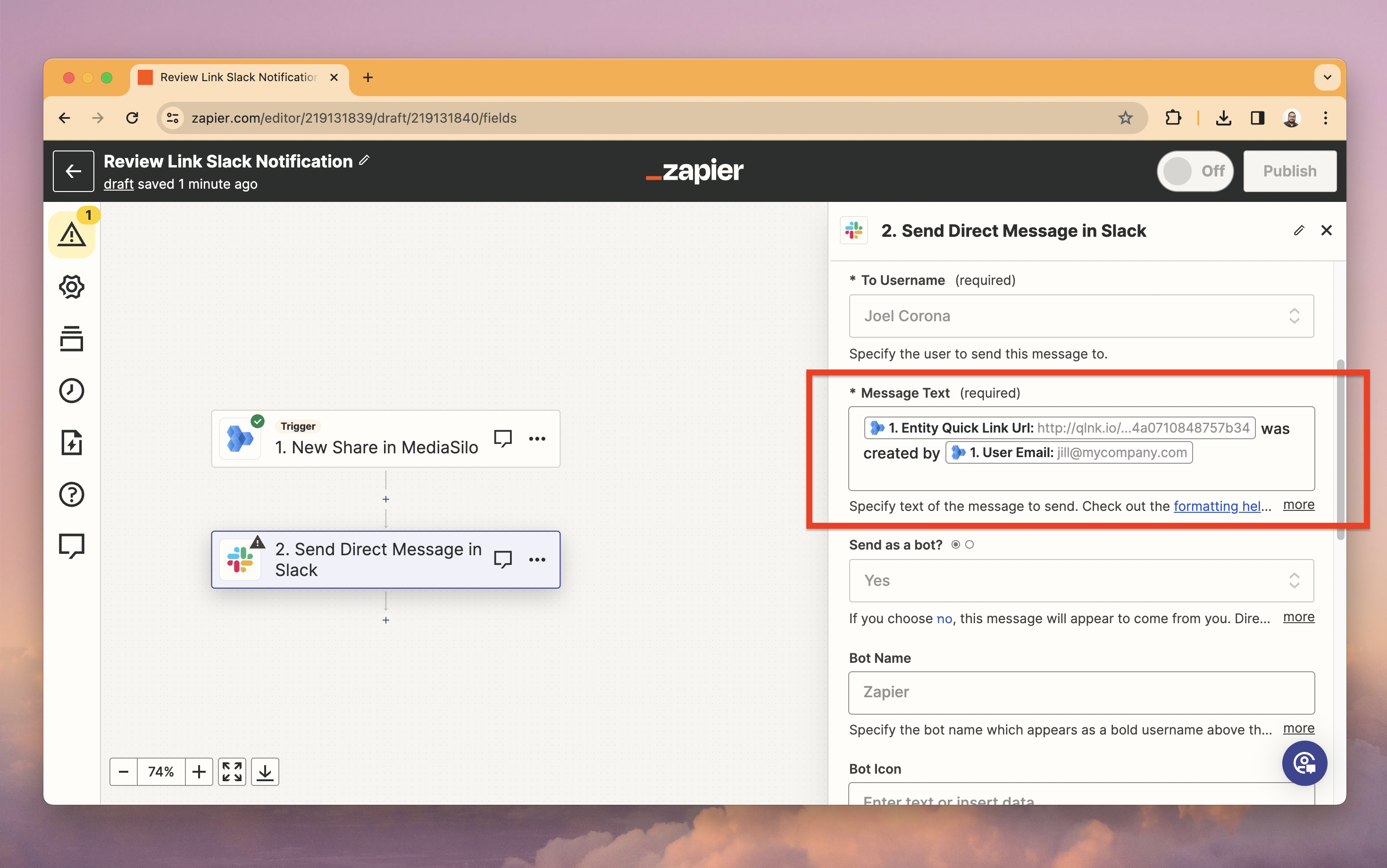Image resolution: width=1387 pixels, height=868 pixels.
Task: Select second Send as a bot radio option
Action: pos(969,544)
